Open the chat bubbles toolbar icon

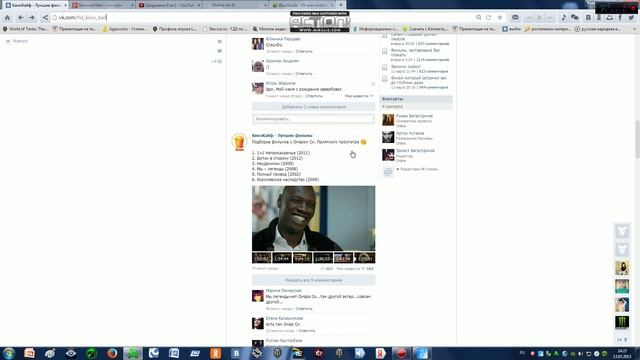coord(575,18)
